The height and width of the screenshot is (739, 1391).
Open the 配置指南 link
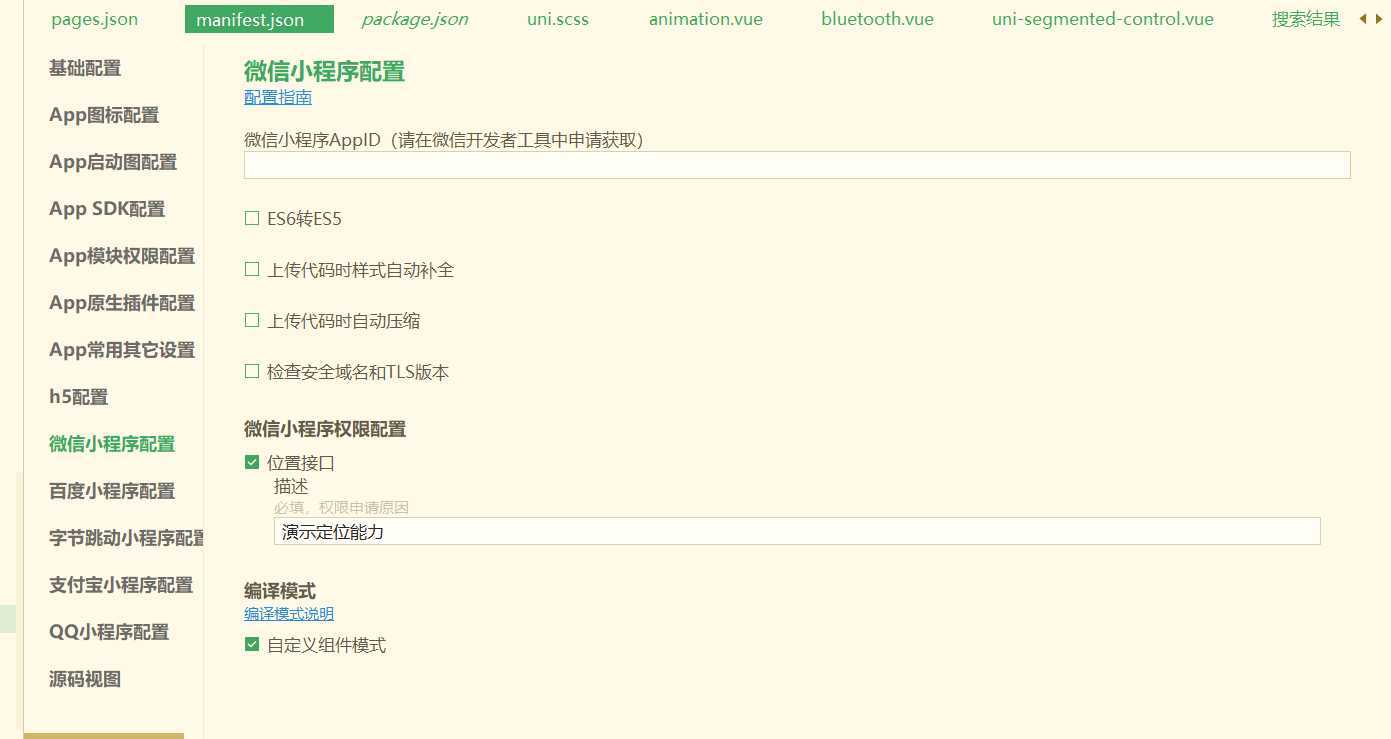point(278,97)
